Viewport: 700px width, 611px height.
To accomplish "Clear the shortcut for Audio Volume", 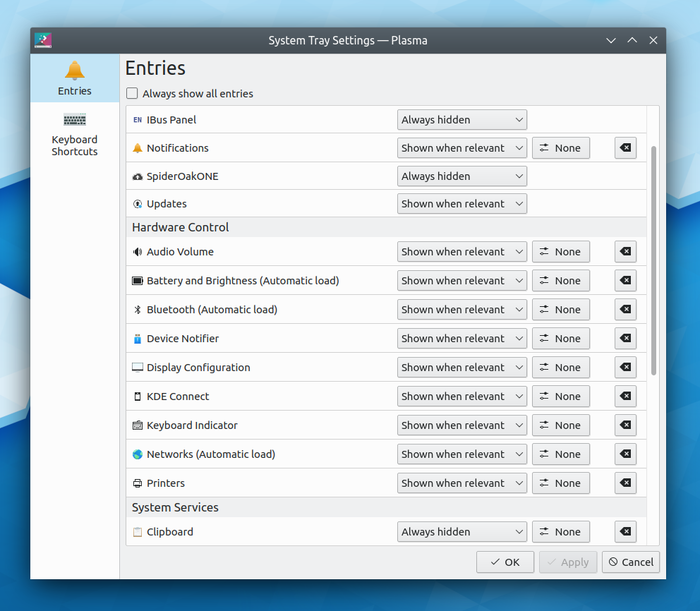I will click(x=625, y=252).
